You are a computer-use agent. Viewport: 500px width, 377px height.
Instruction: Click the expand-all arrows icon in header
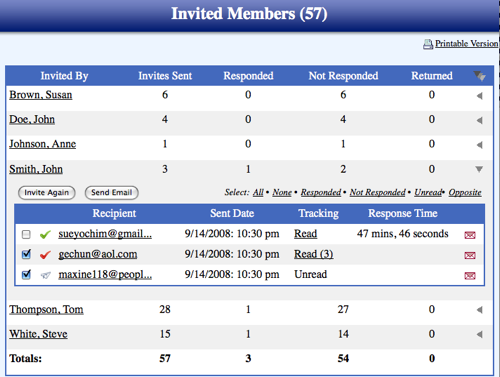[480, 76]
